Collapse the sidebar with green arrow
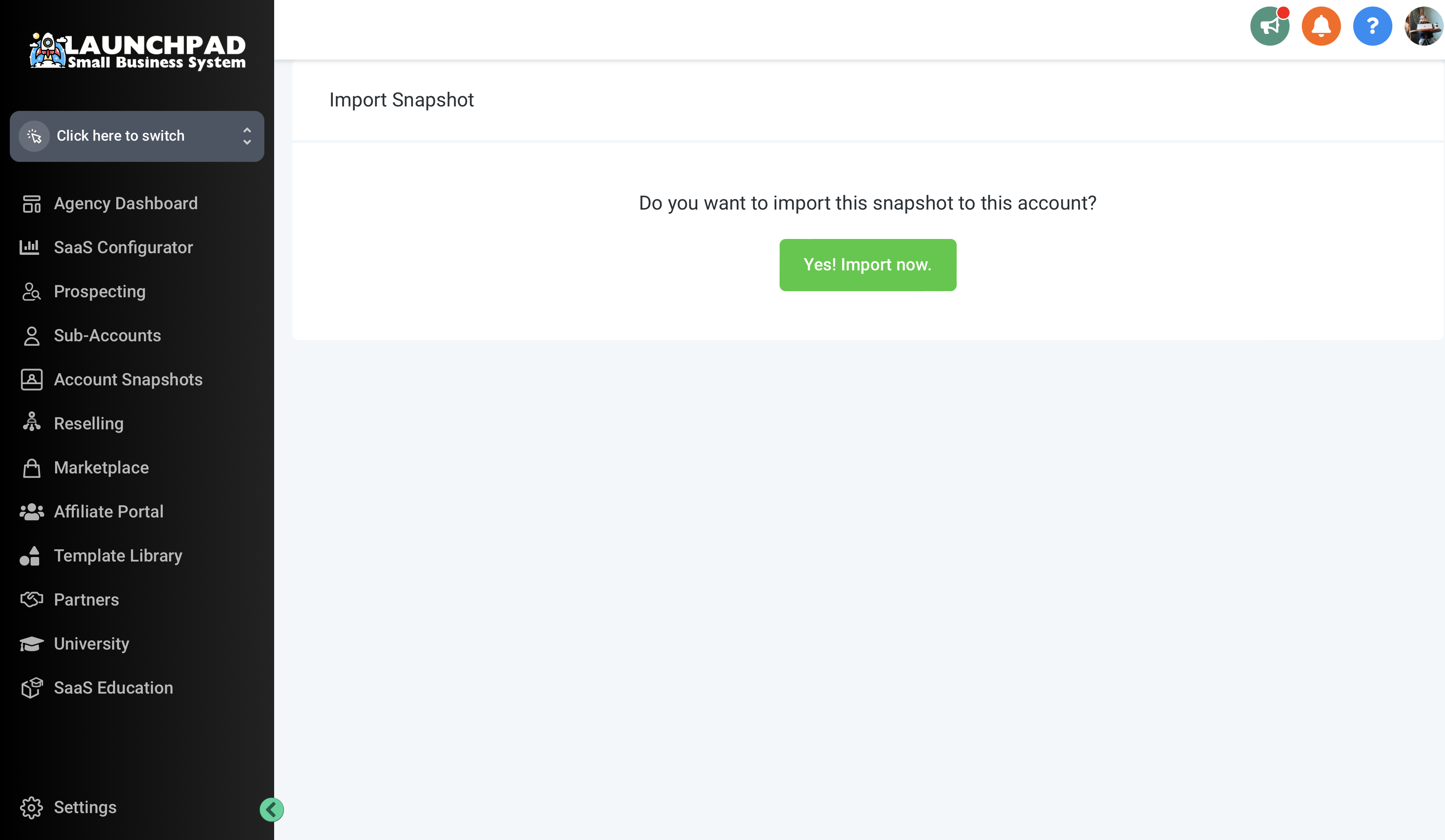 [271, 809]
